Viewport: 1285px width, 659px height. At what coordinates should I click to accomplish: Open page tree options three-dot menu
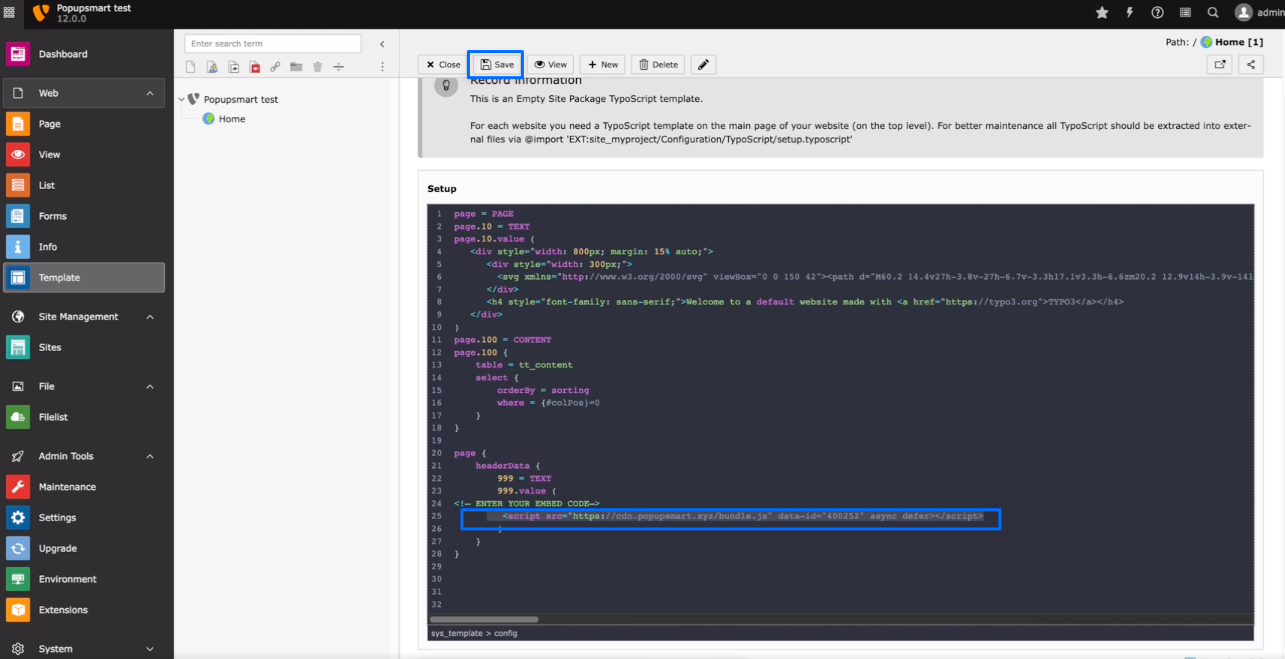coord(382,67)
